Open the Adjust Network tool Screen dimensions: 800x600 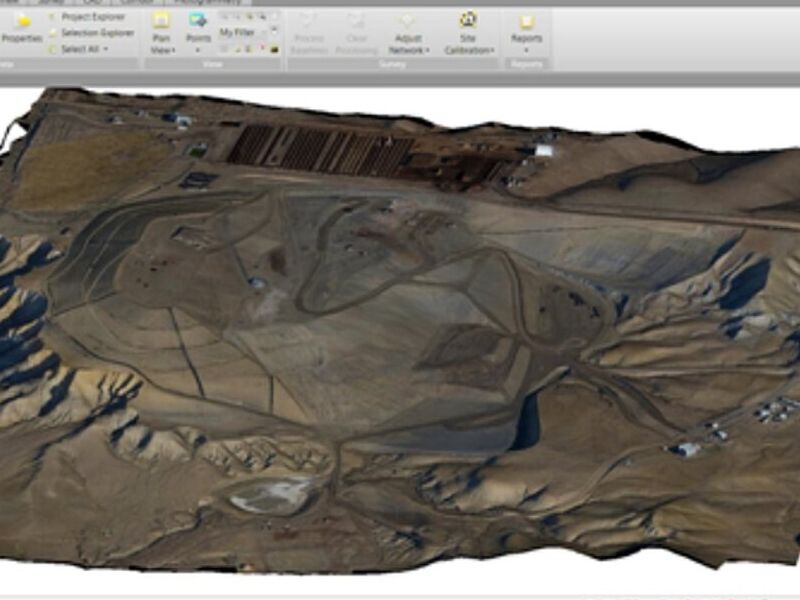coord(408,22)
